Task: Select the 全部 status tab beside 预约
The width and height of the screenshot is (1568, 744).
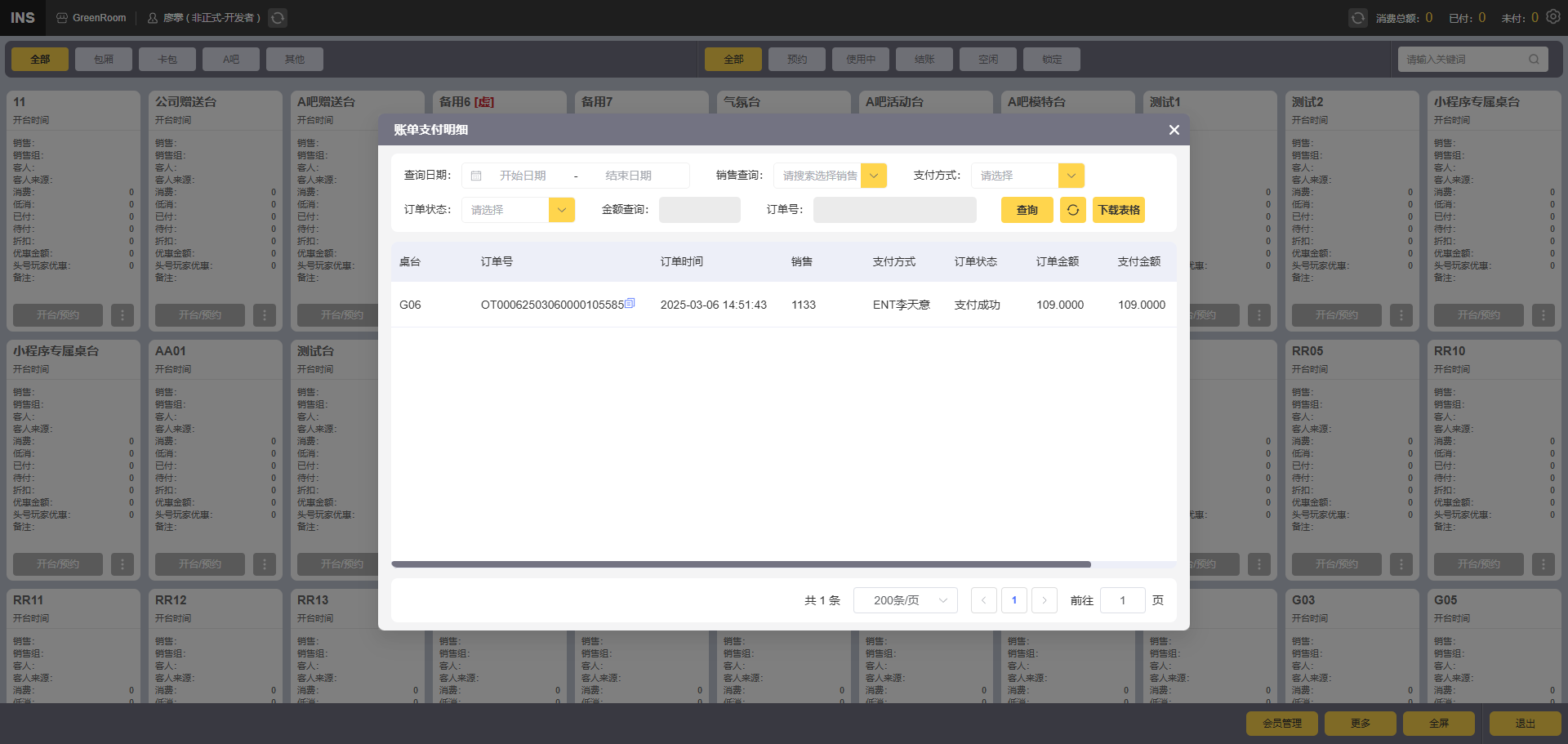Action: pos(733,59)
